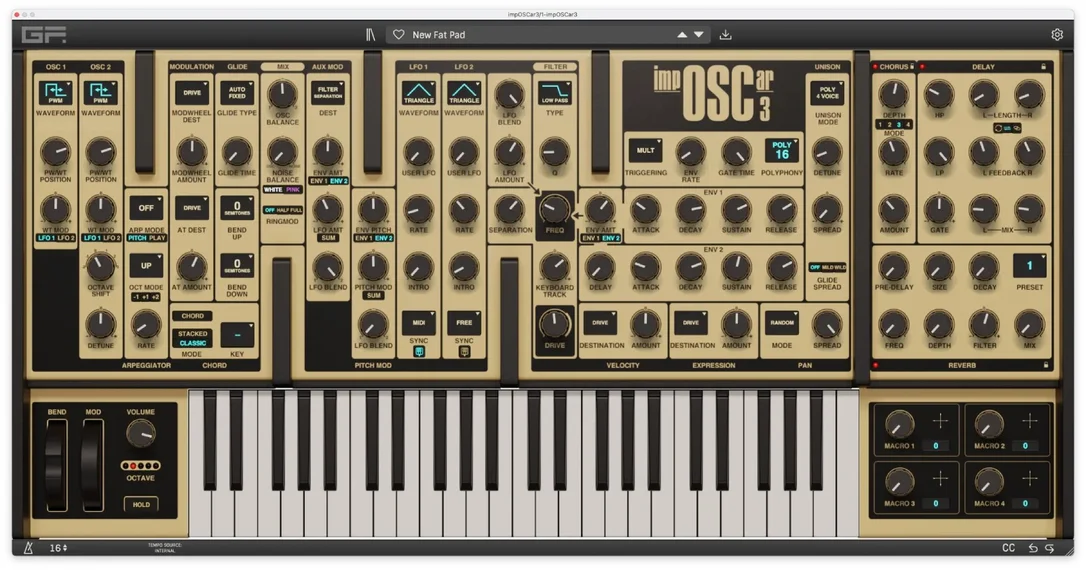Click the redo arrow icon
The image size is (1086, 570).
click(1050, 548)
